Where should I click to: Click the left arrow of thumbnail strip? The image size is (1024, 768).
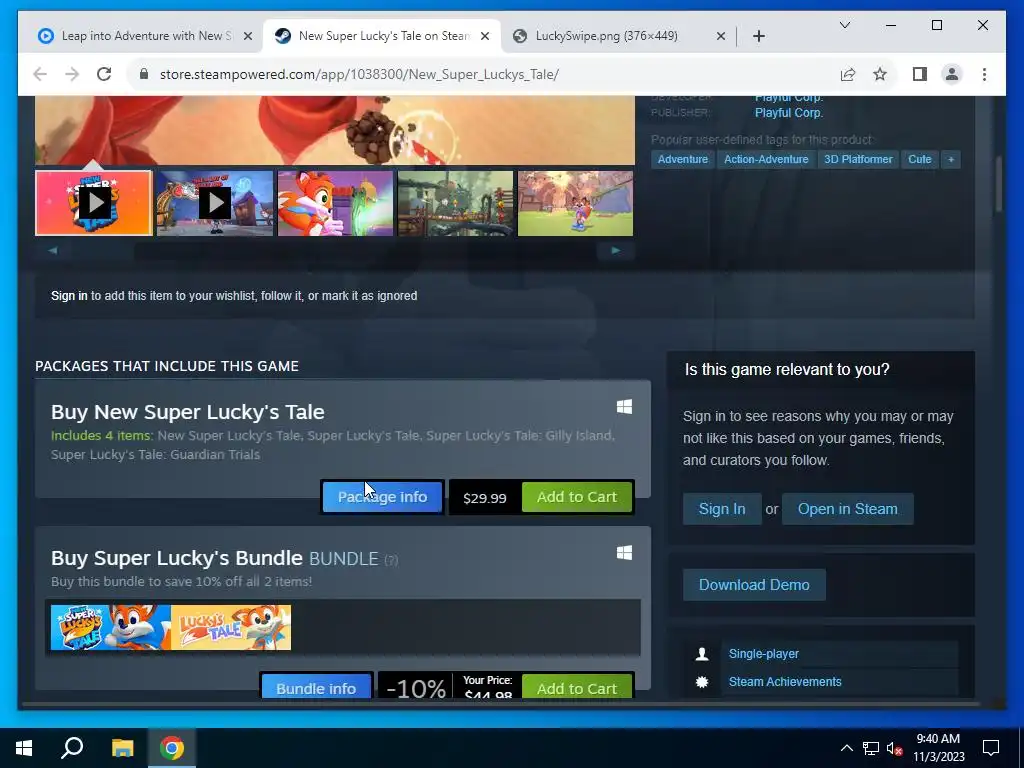pyautogui.click(x=53, y=250)
